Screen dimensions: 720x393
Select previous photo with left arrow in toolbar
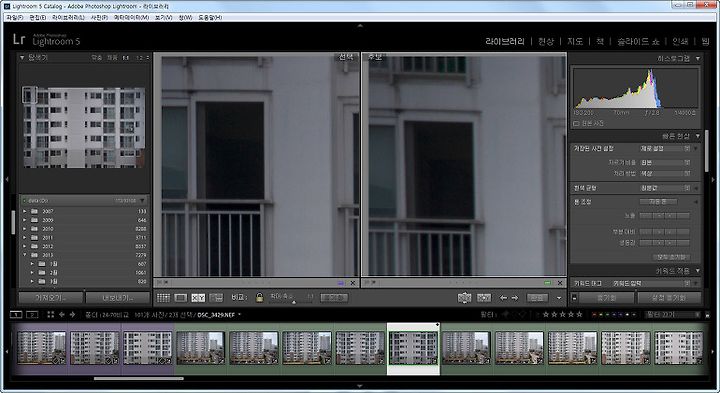pyautogui.click(x=503, y=298)
